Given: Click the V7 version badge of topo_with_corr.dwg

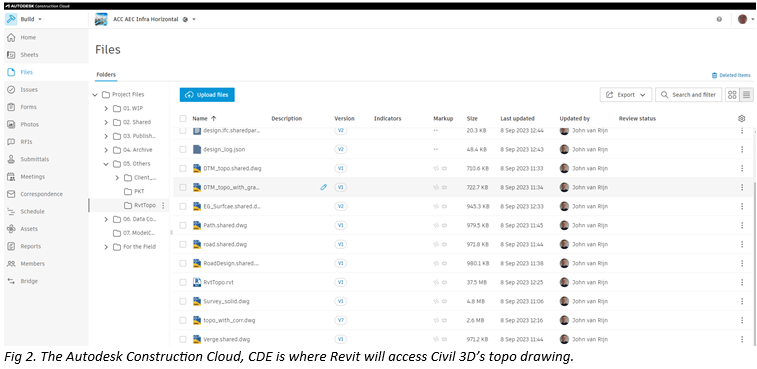Looking at the screenshot, I should [340, 320].
